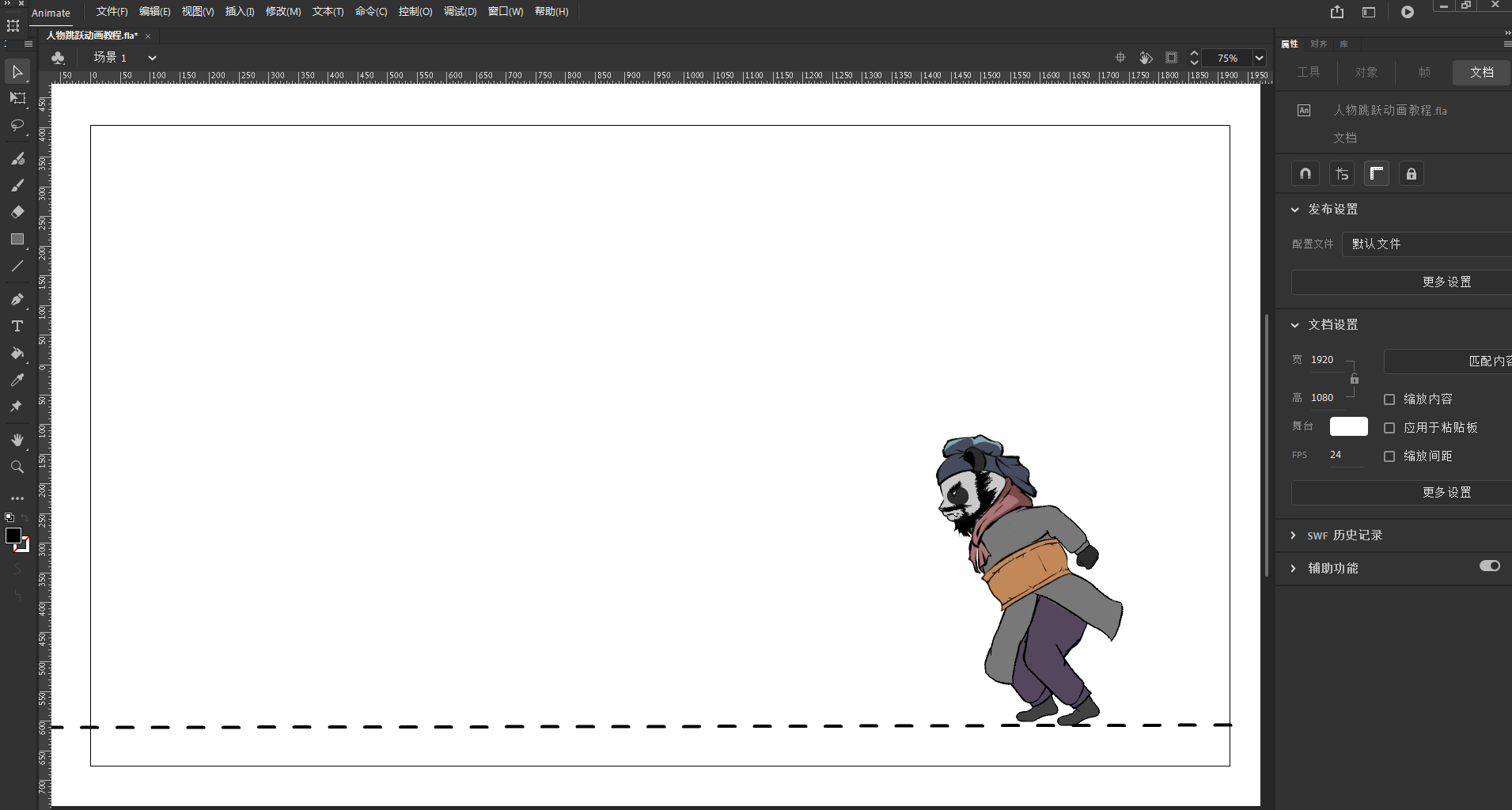Open the 修改(M) menu
This screenshot has width=1512, height=810.
[283, 12]
